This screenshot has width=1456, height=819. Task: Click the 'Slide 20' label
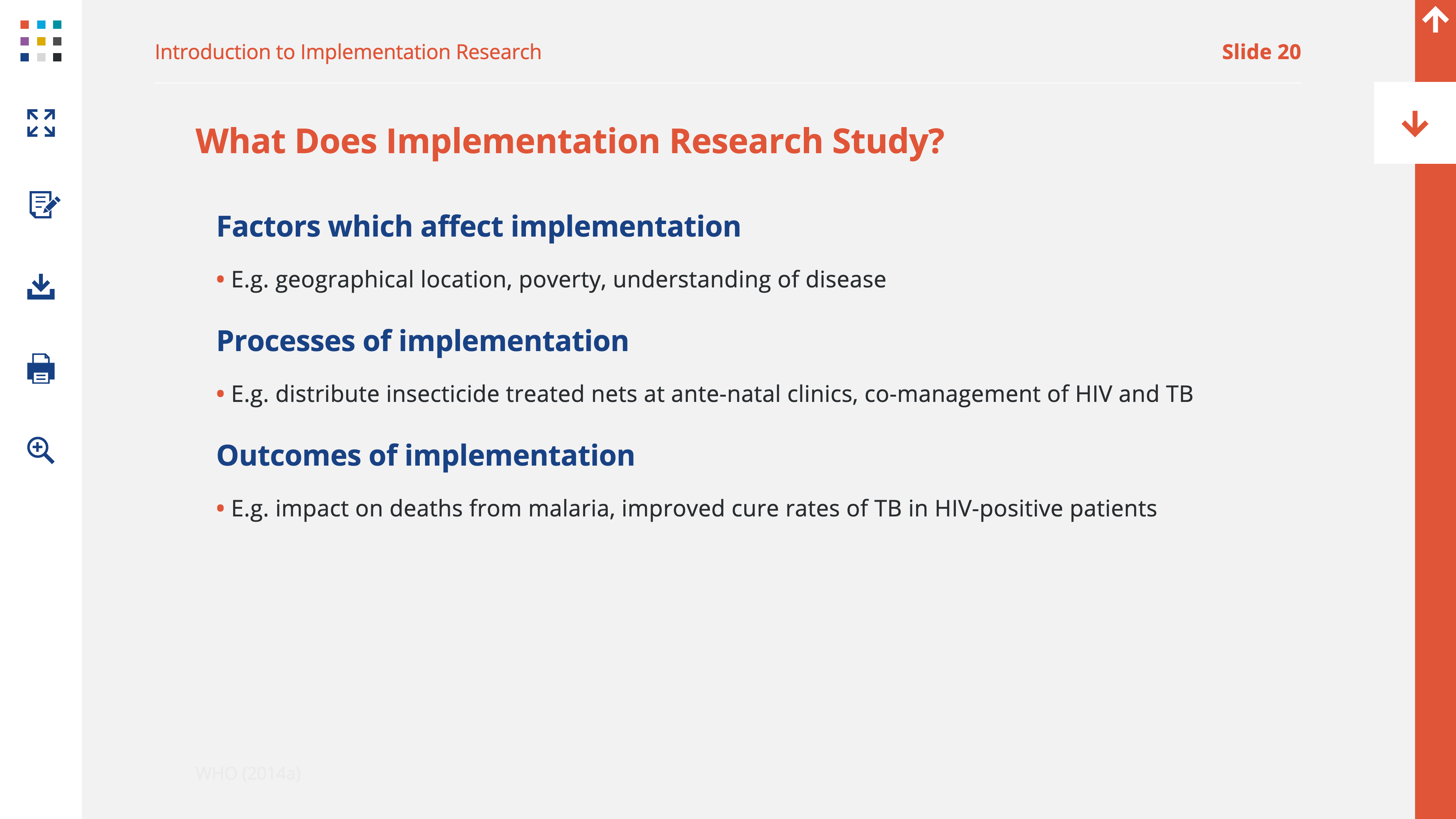click(1261, 52)
